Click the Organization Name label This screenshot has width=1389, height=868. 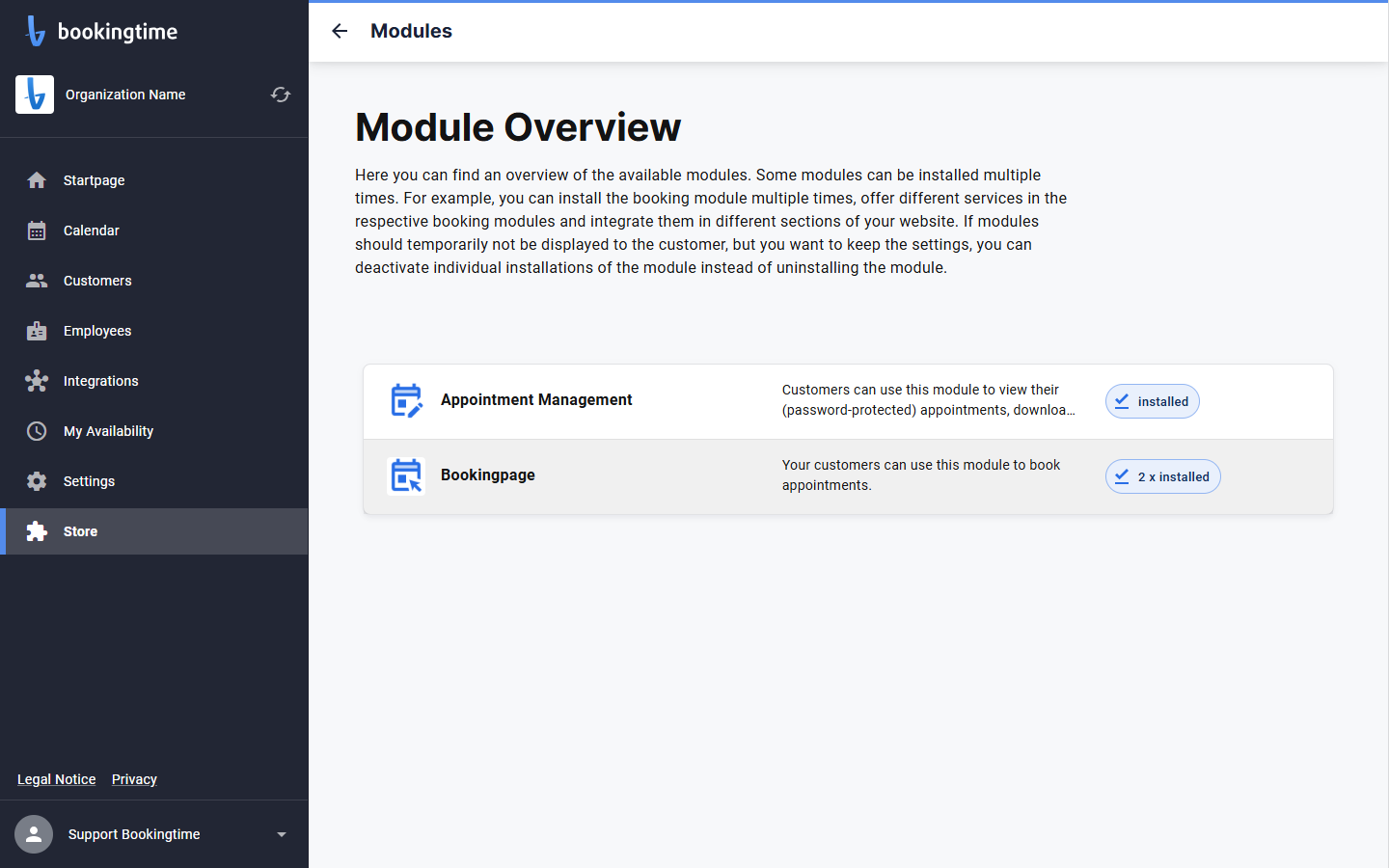[125, 95]
